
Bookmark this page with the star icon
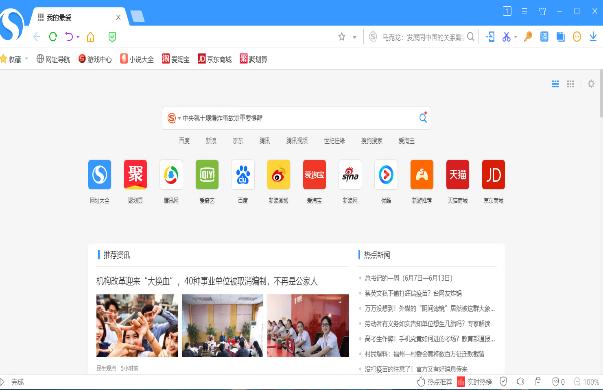[x=341, y=37]
